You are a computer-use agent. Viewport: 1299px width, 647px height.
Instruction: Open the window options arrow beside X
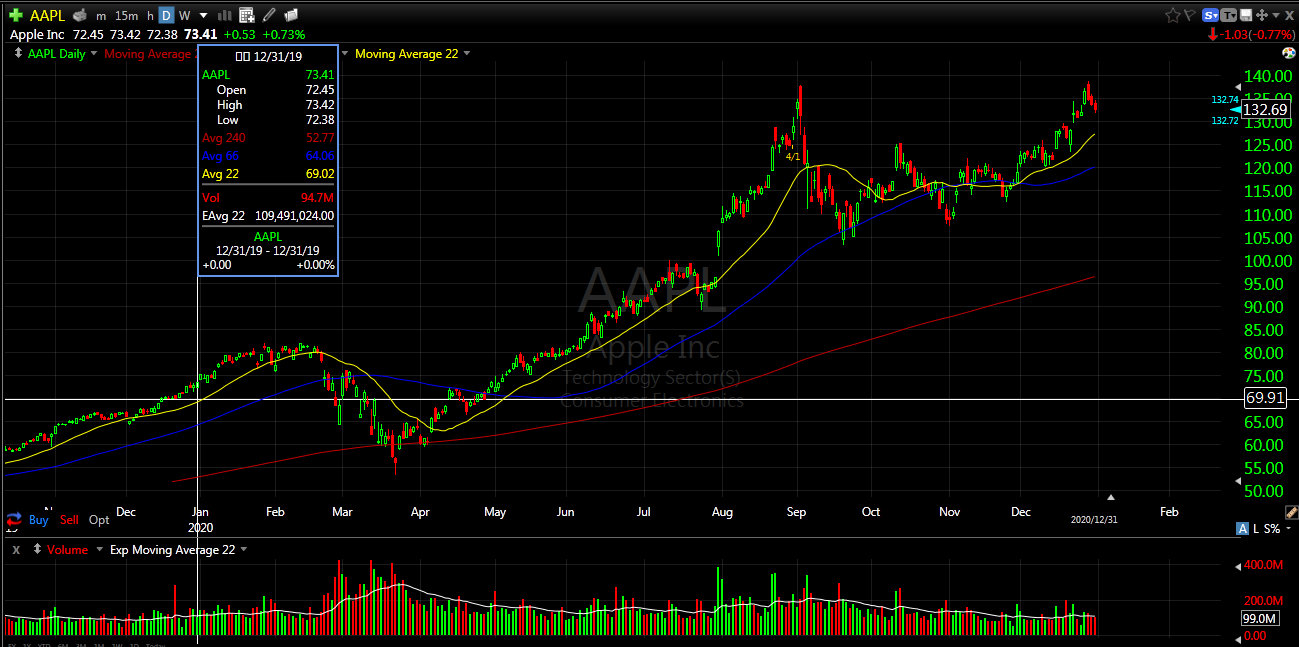(x=1275, y=15)
